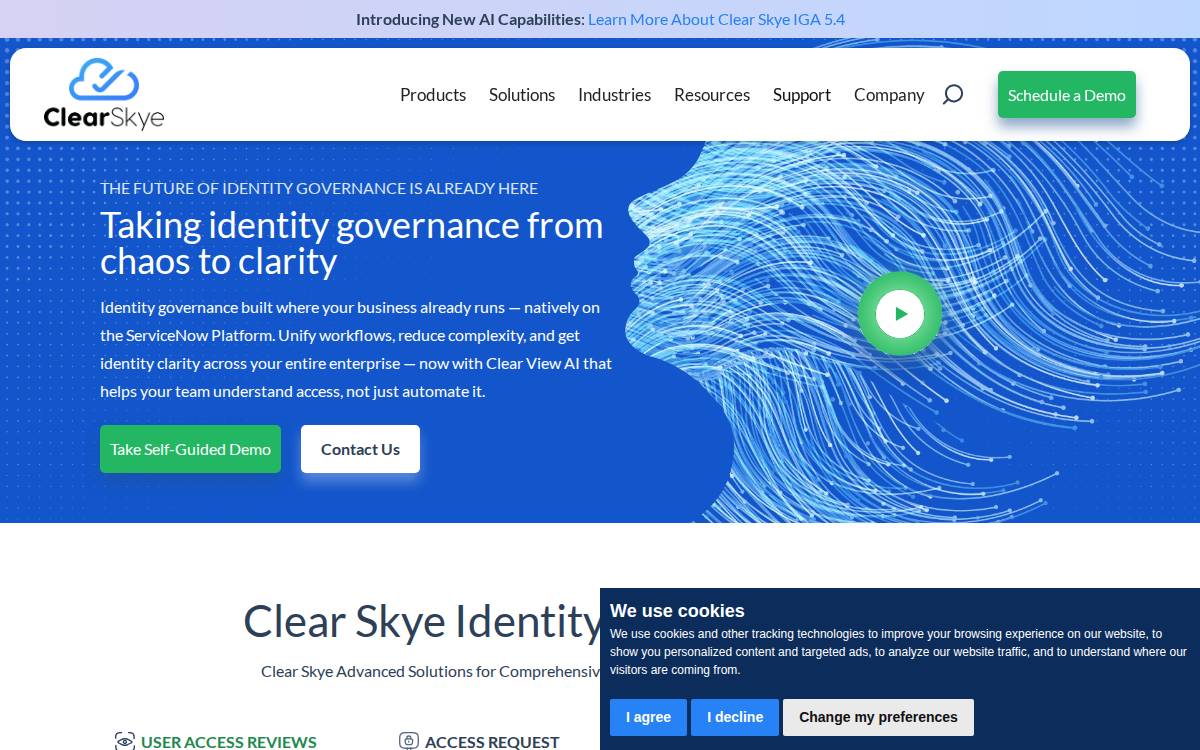1200x750 pixels.
Task: Open the search magnifier icon
Action: point(953,94)
